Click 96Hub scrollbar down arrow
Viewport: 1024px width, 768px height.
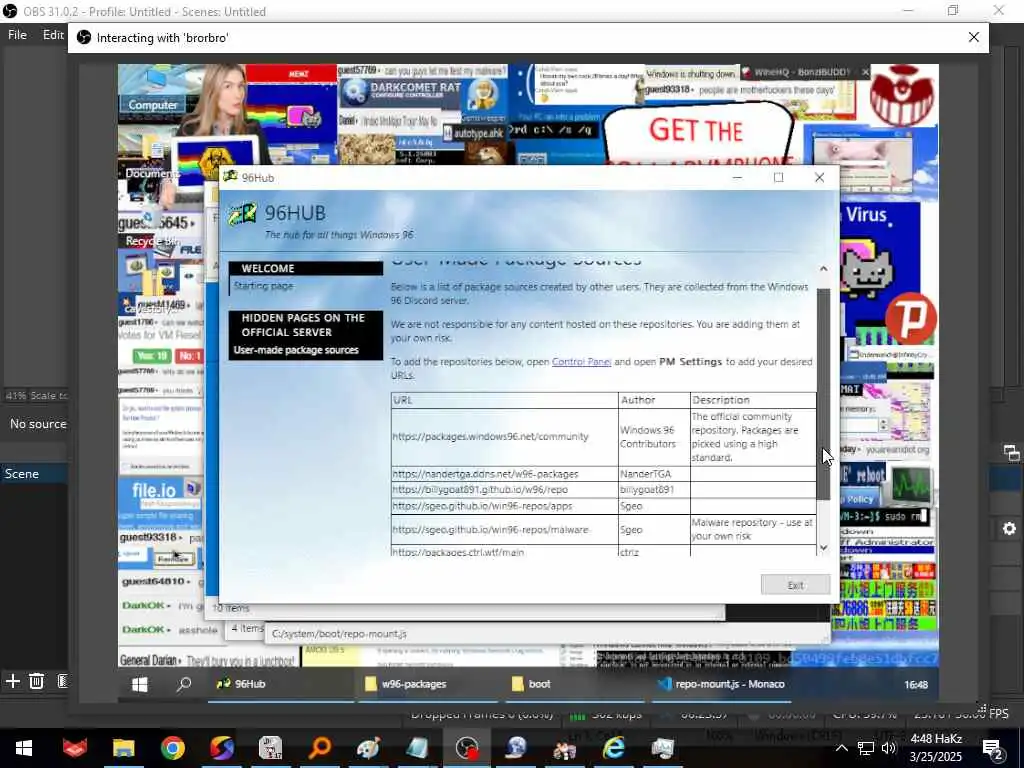click(x=824, y=547)
